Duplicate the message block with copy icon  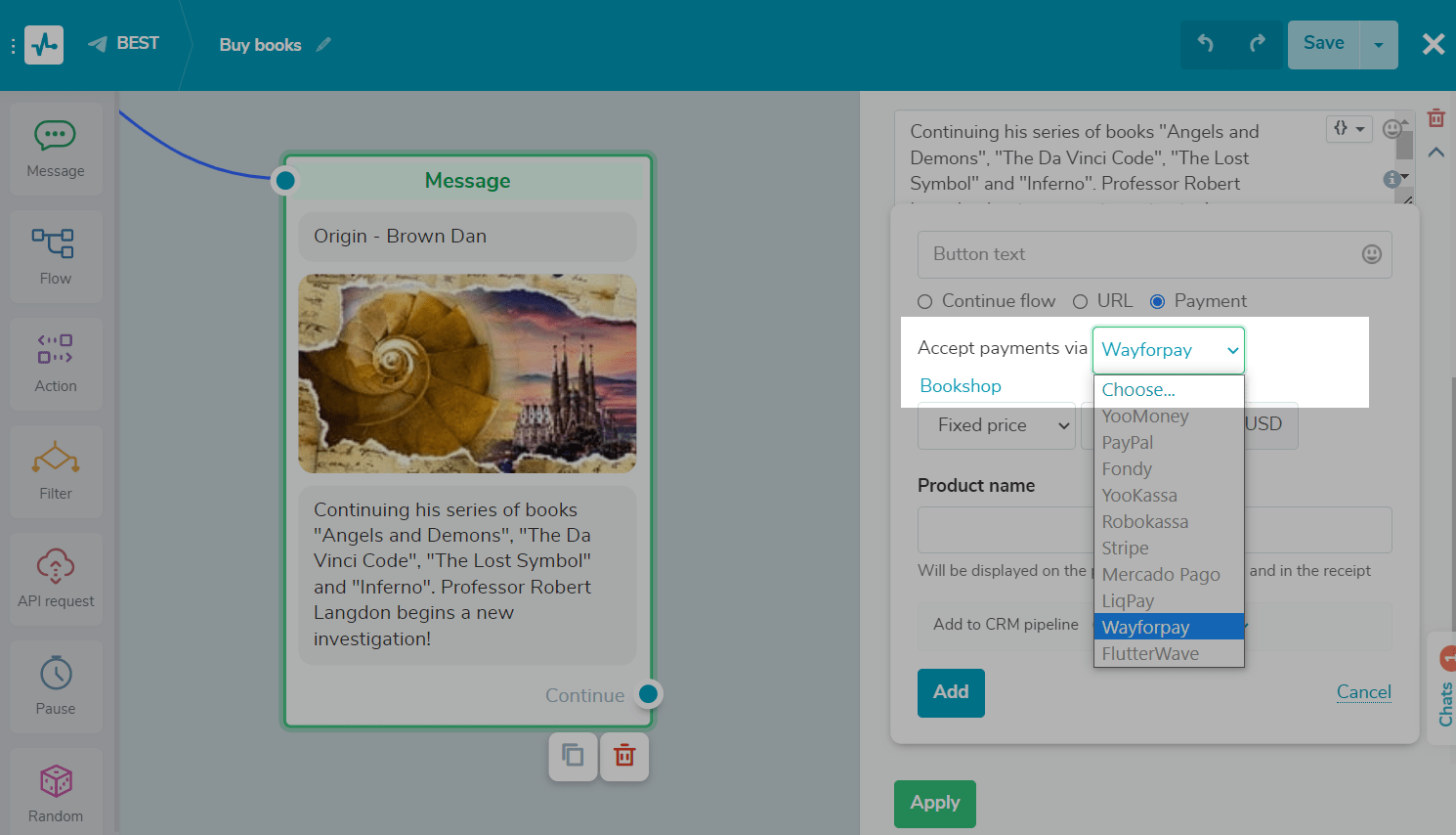click(x=573, y=756)
